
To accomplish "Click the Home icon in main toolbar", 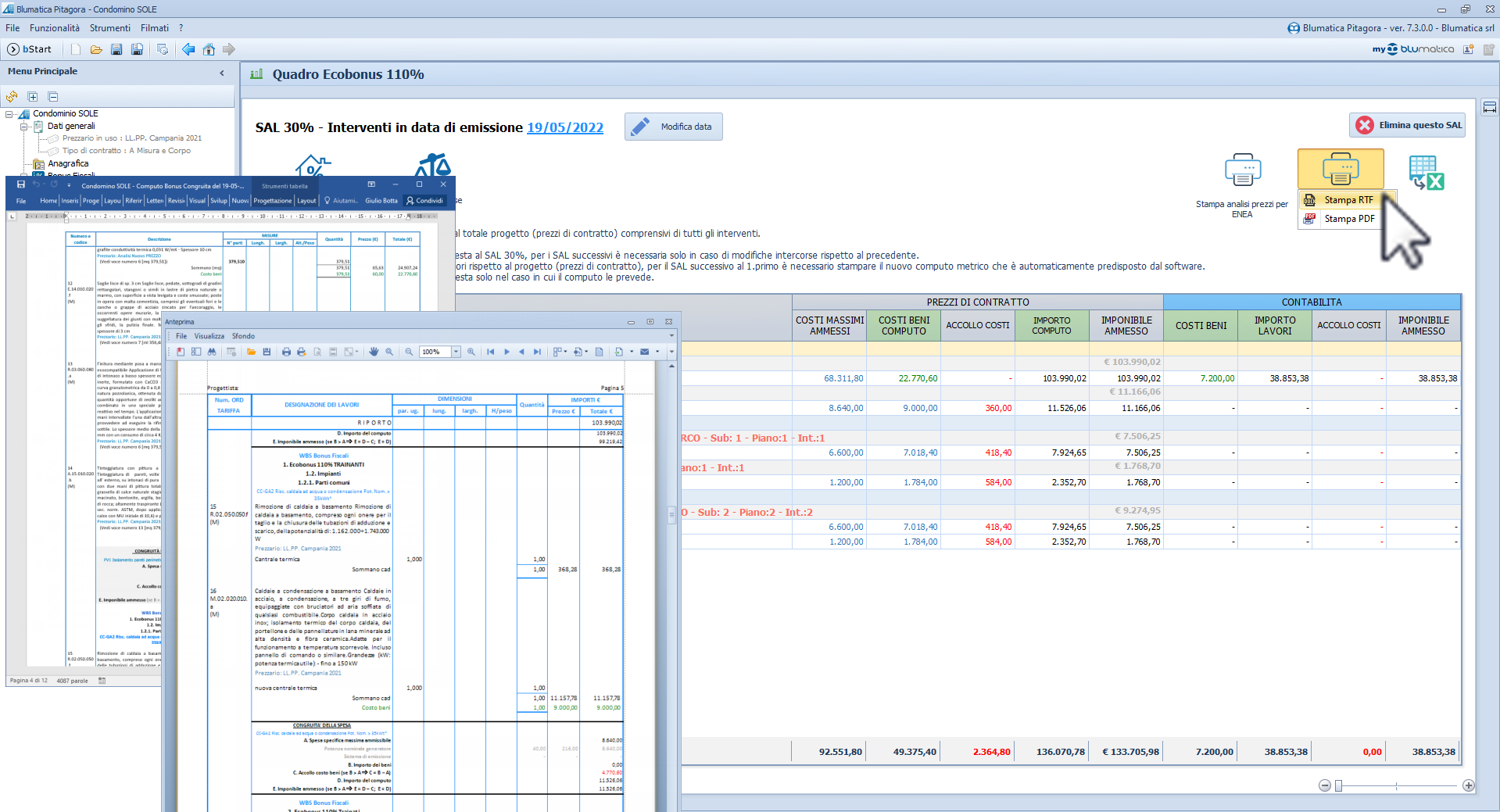I will click(209, 49).
